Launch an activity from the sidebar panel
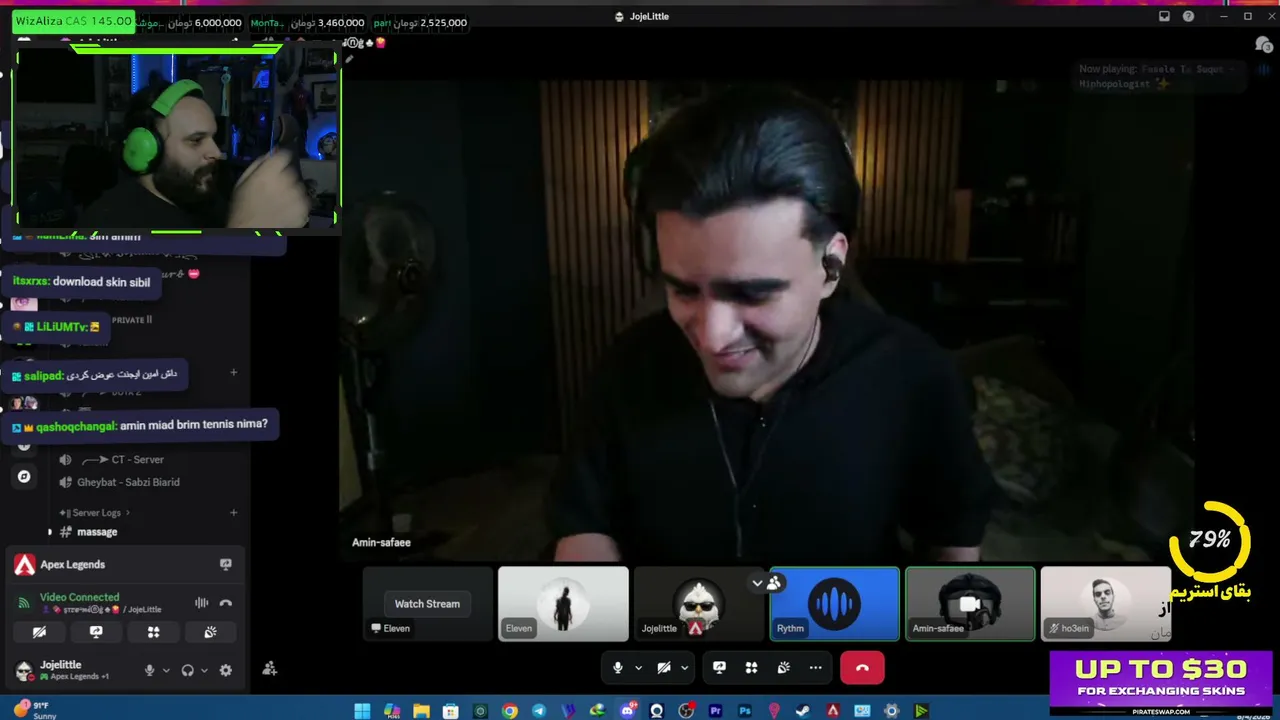1280x720 pixels. click(153, 632)
